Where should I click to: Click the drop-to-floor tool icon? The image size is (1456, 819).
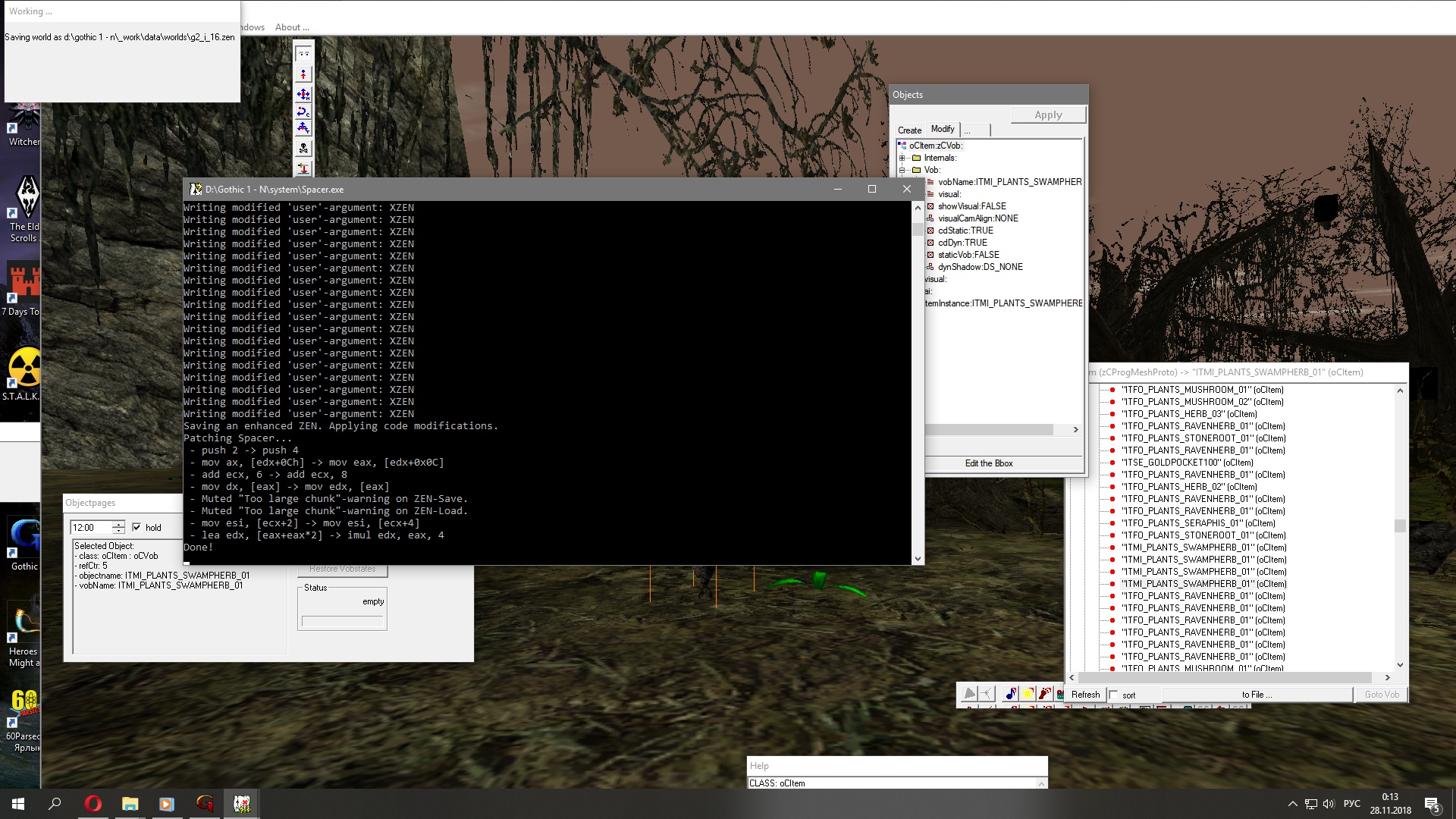(303, 168)
